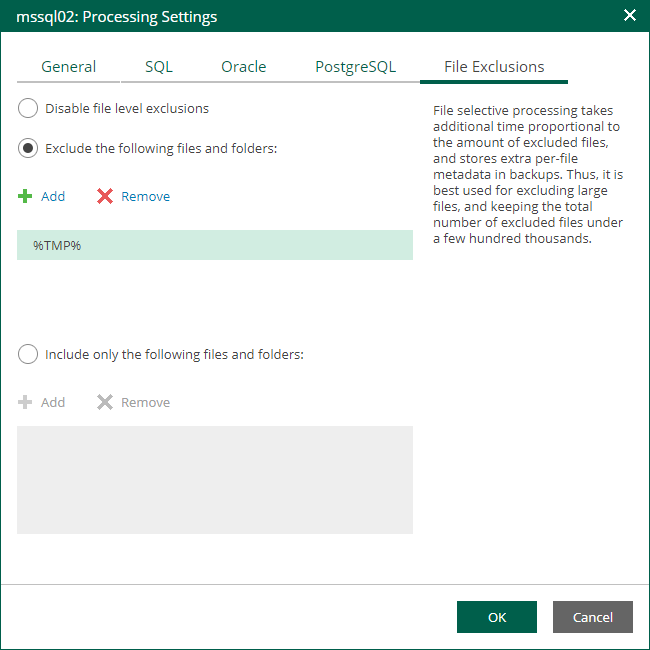Click the disabled Remove link for inclusions
The image size is (650, 650).
coord(146,403)
